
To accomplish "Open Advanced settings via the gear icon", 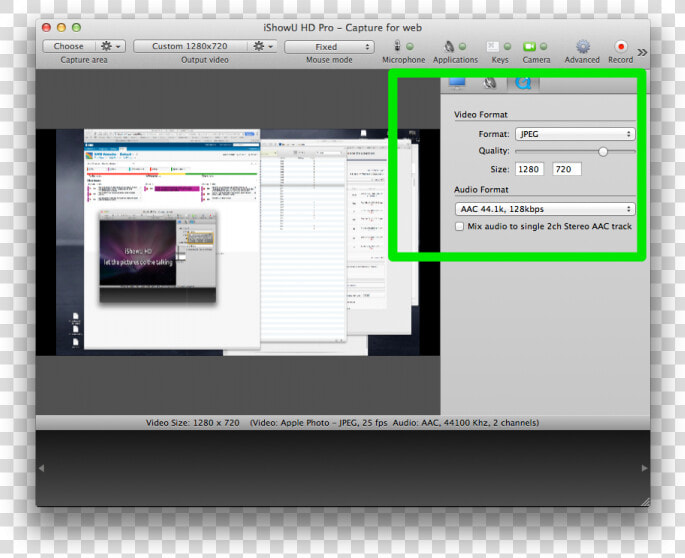I will 582,46.
